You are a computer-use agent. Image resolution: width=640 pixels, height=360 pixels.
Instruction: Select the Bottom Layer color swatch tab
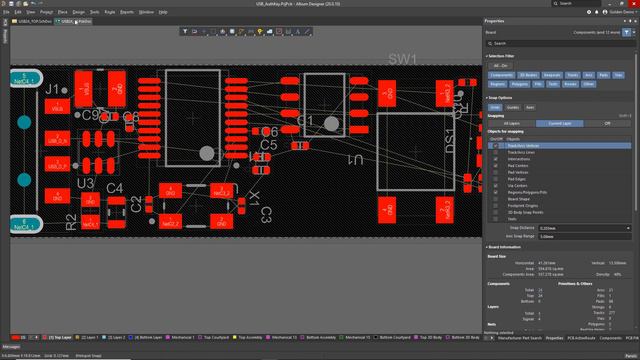tap(131, 338)
